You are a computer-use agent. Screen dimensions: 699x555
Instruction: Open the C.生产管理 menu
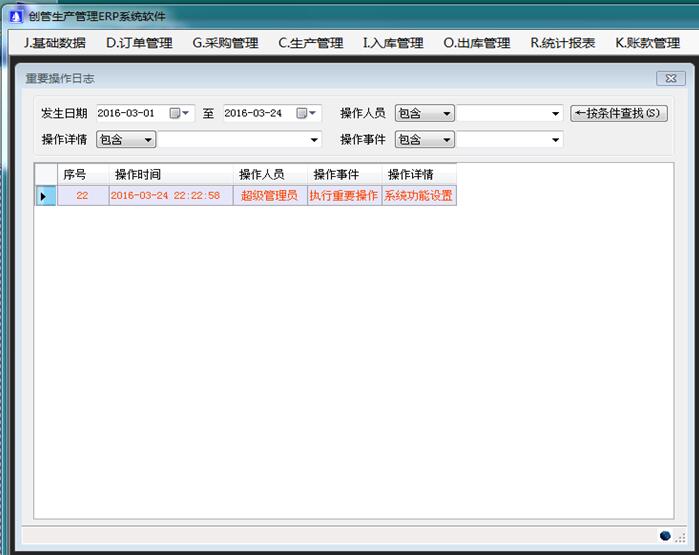310,43
